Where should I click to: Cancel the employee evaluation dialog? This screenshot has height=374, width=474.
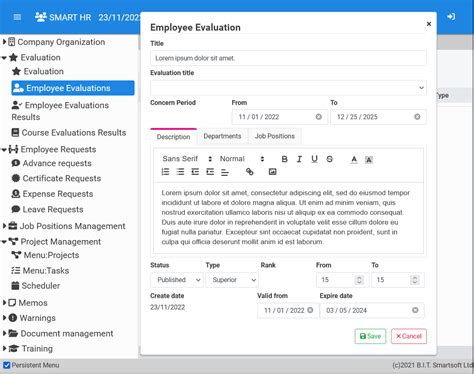tap(409, 336)
